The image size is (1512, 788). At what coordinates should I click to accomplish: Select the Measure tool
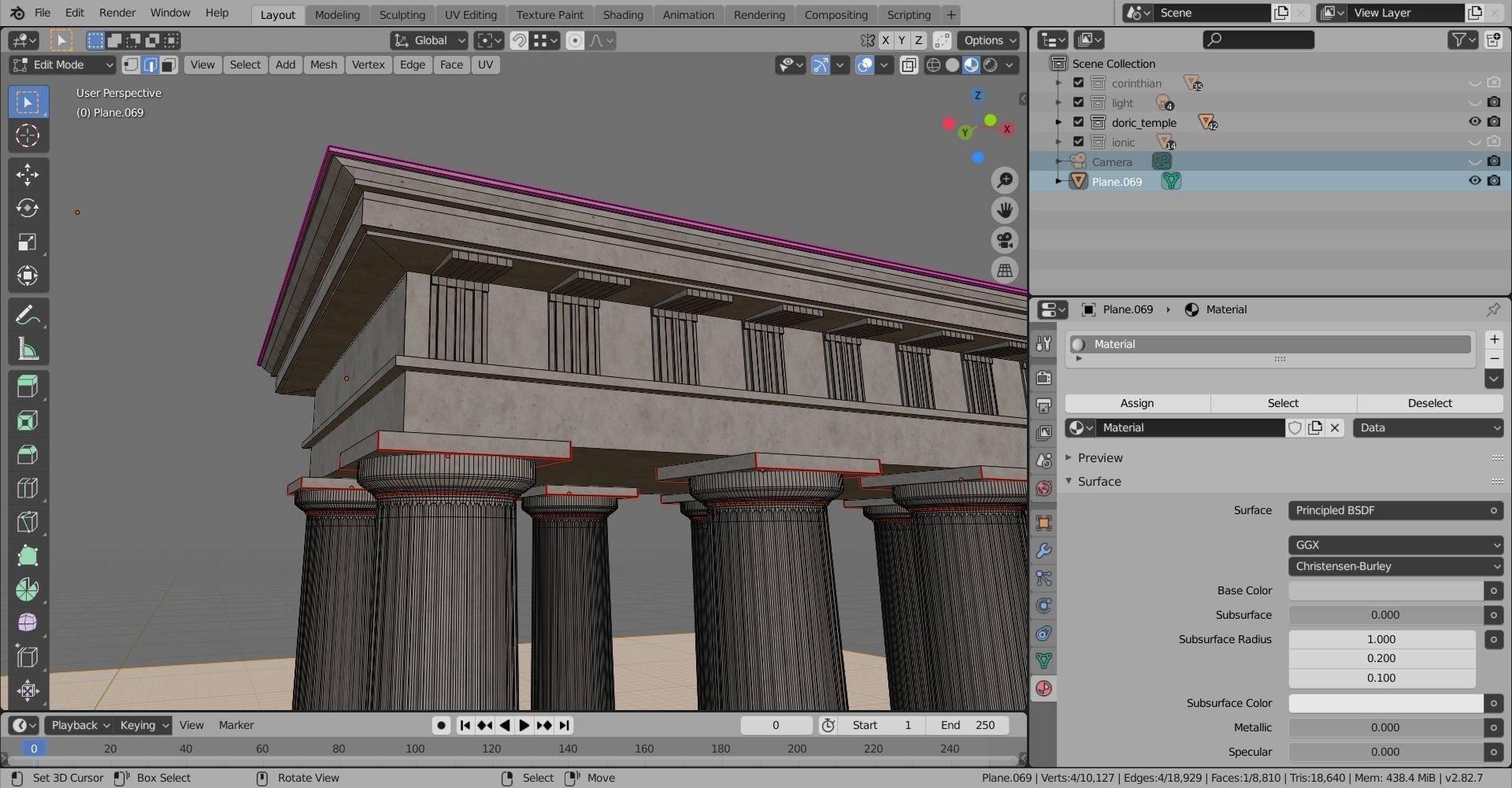coord(28,350)
